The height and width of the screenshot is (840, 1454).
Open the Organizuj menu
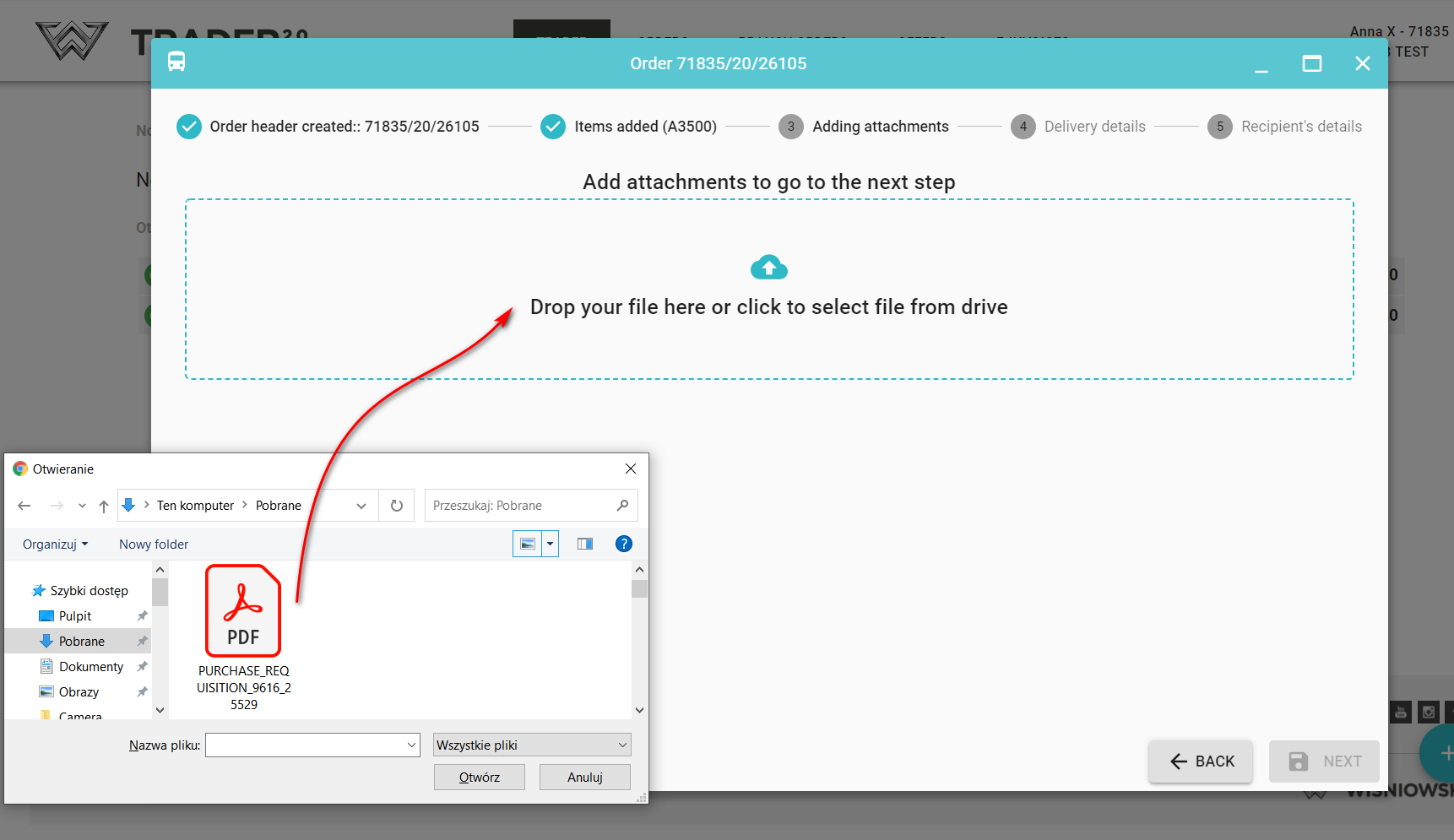55,545
